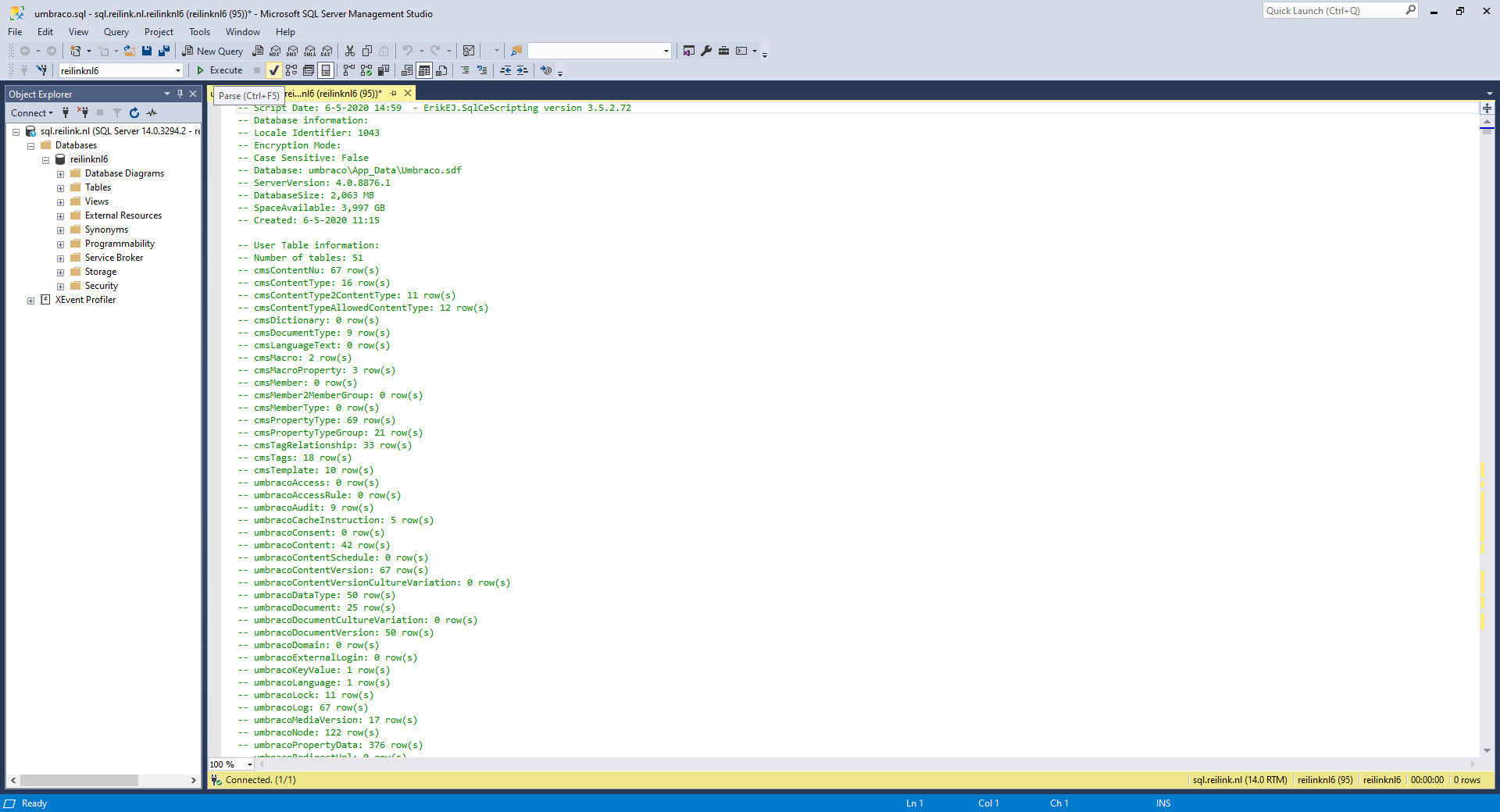
Task: Comment out selected lines icon
Action: tap(465, 70)
